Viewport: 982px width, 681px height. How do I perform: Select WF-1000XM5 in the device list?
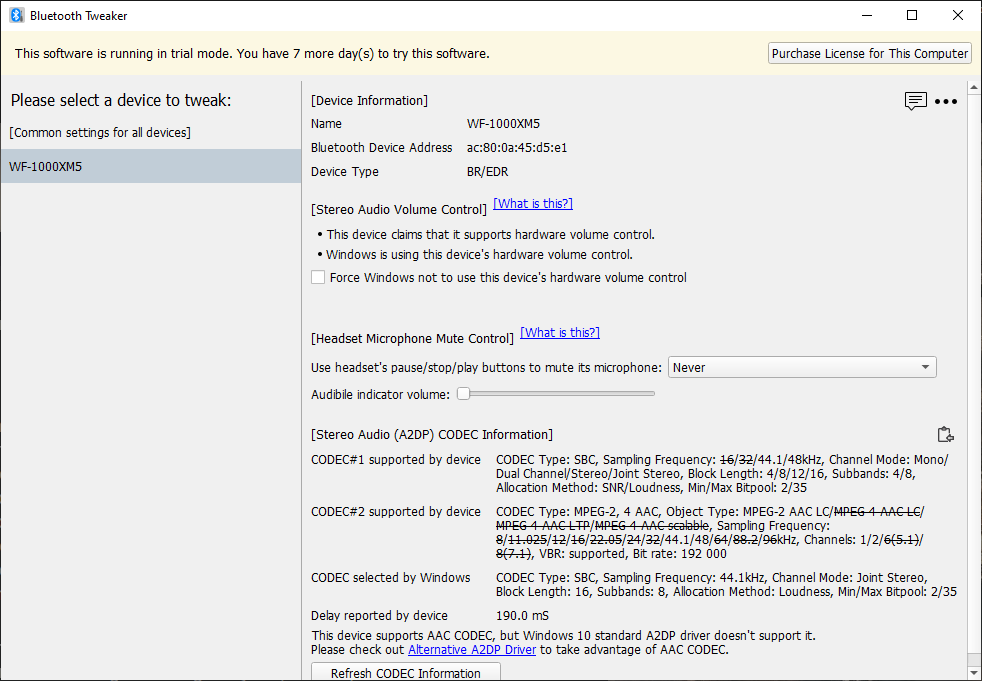[x=151, y=166]
